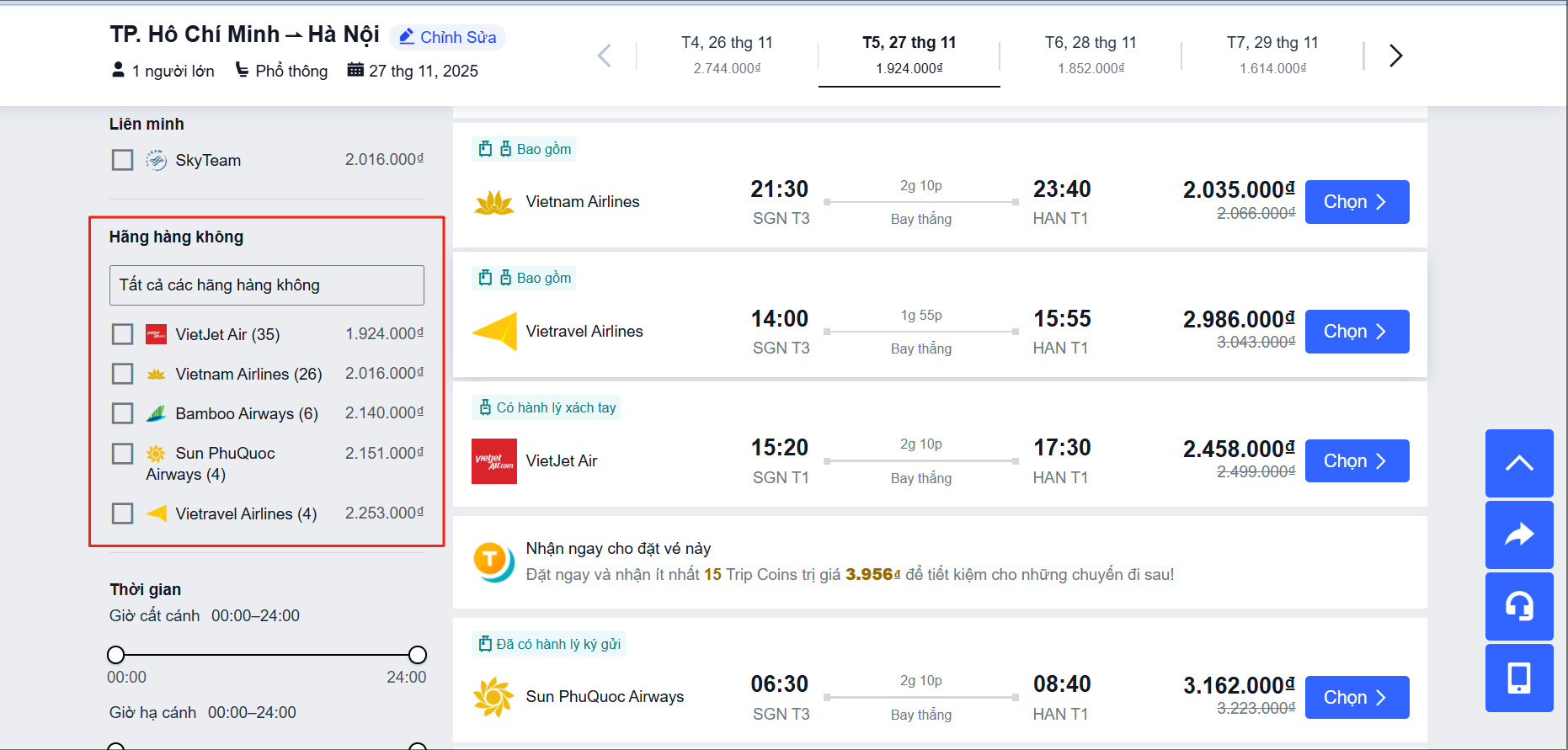Click 'Chọn' on the Vietravel Airlines flight

pos(1357,331)
